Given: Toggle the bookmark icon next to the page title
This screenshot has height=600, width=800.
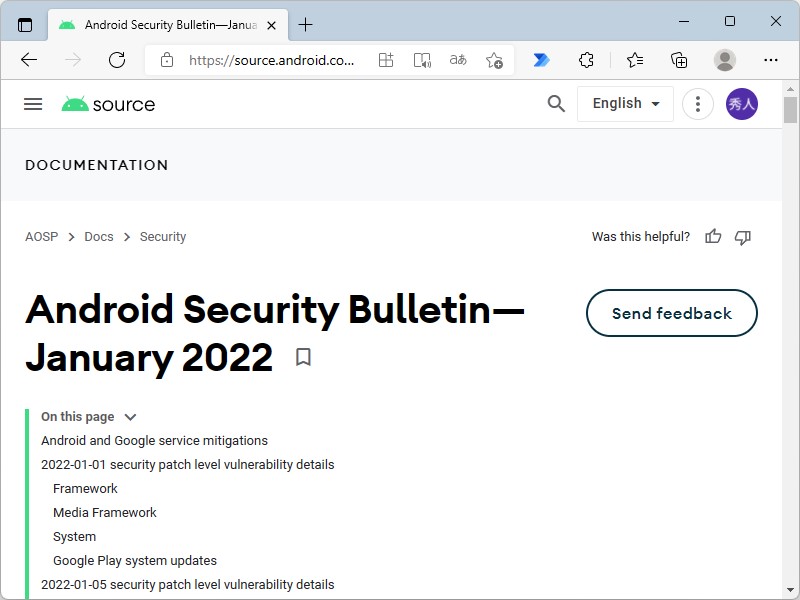Looking at the screenshot, I should point(303,357).
